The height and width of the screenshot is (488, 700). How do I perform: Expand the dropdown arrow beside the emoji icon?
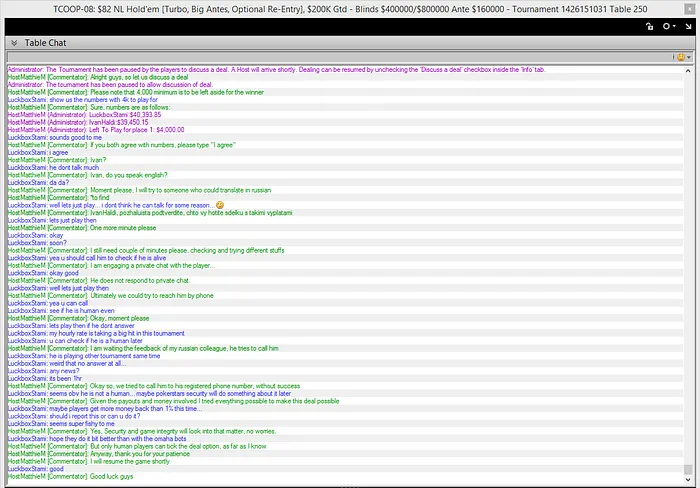click(691, 57)
